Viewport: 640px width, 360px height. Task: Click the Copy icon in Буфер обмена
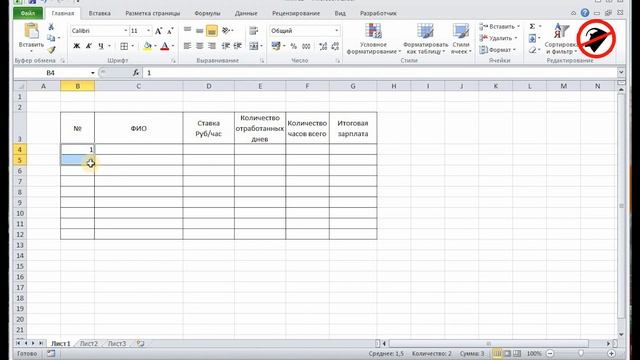coord(51,38)
